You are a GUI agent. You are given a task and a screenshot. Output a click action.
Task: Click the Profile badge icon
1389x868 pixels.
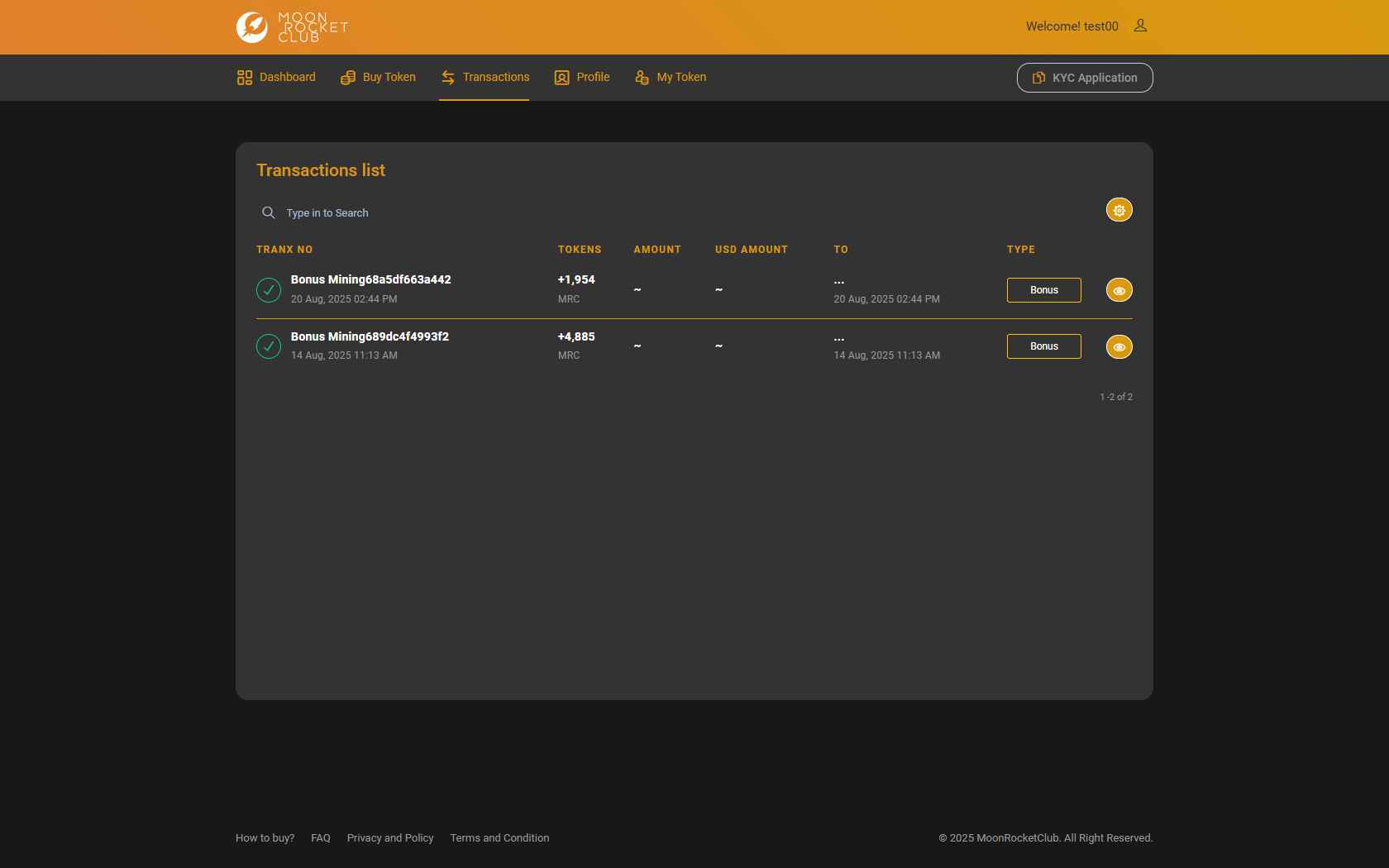[561, 77]
